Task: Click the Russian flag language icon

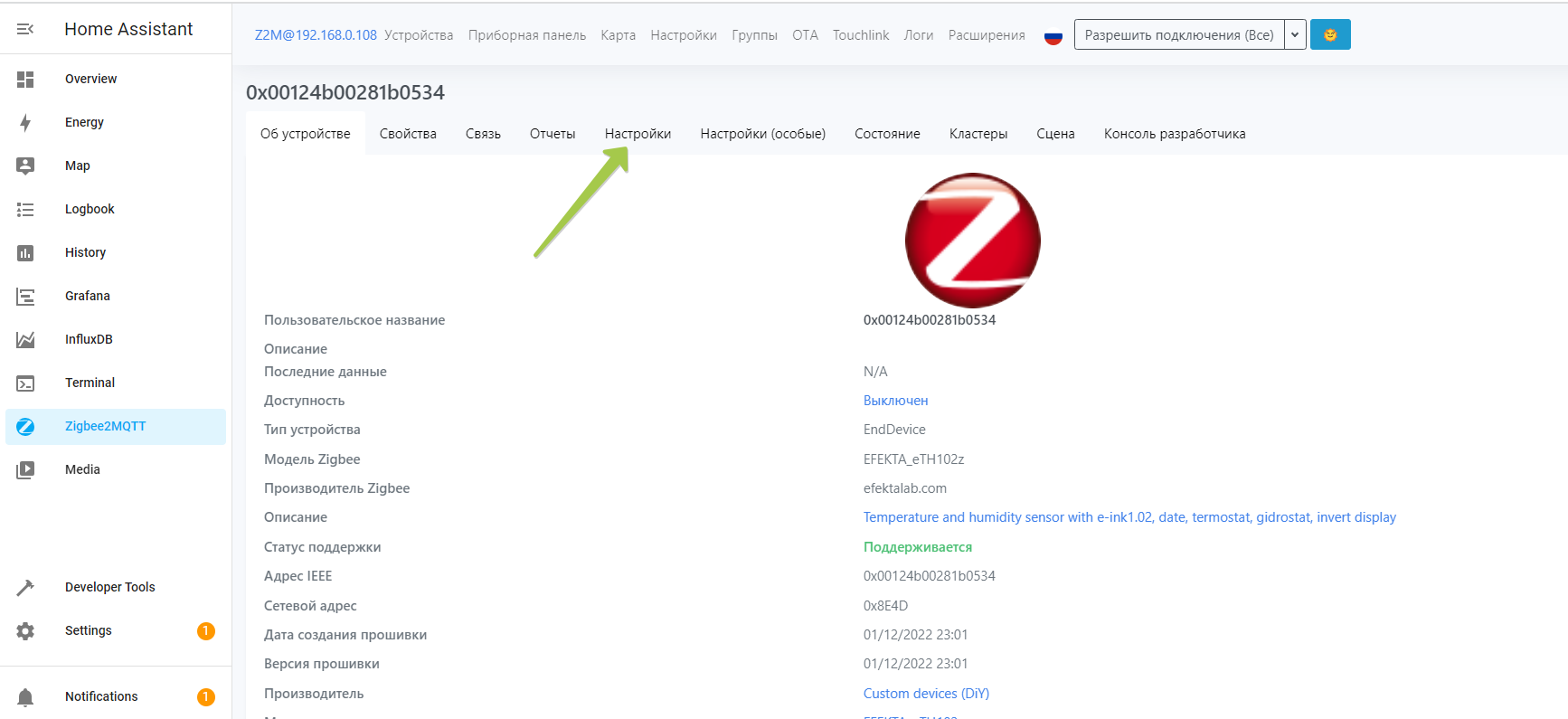Action: [1053, 36]
